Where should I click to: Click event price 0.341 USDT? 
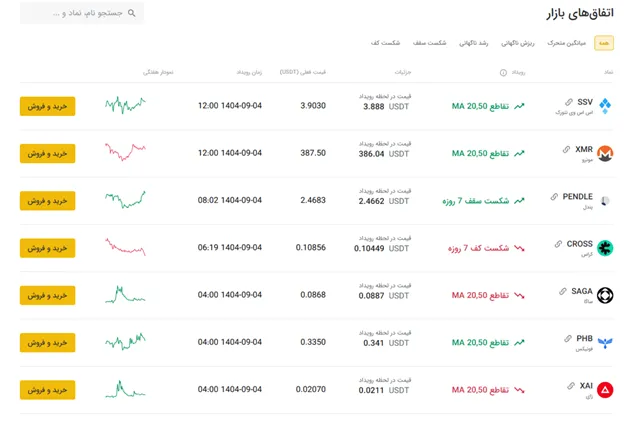(x=386, y=343)
